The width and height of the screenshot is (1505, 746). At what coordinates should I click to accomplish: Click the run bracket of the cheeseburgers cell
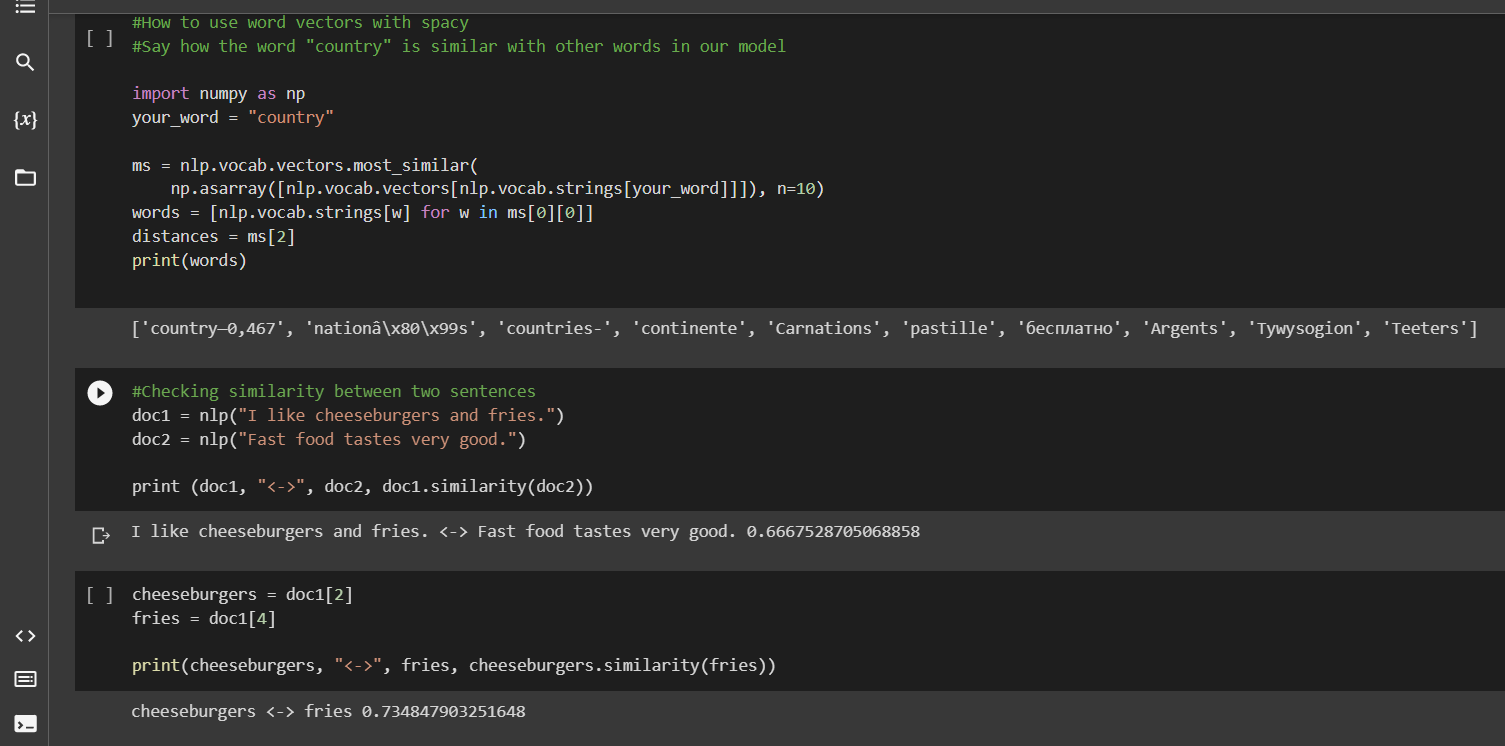coord(100,595)
